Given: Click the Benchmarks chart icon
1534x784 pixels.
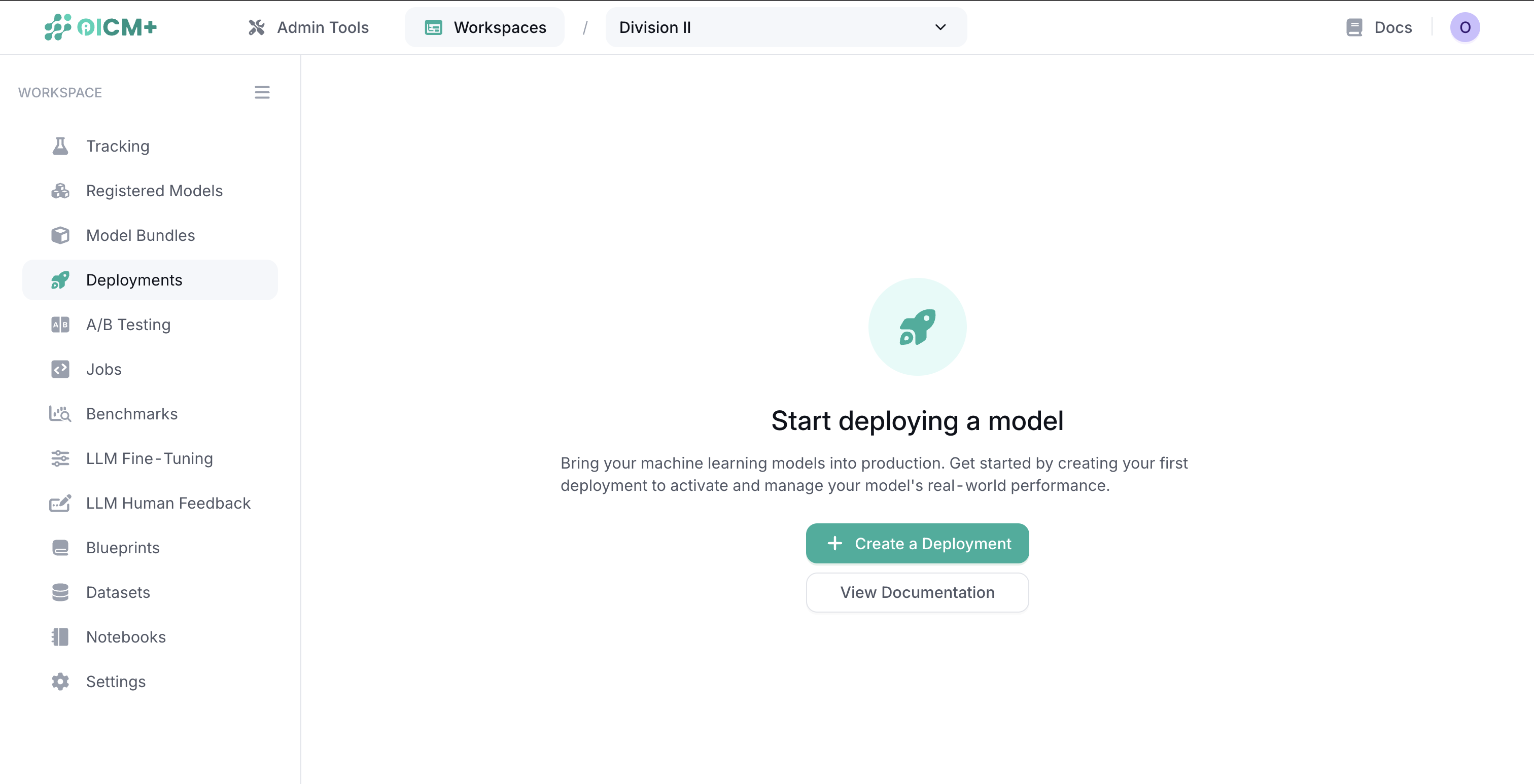Looking at the screenshot, I should point(59,414).
